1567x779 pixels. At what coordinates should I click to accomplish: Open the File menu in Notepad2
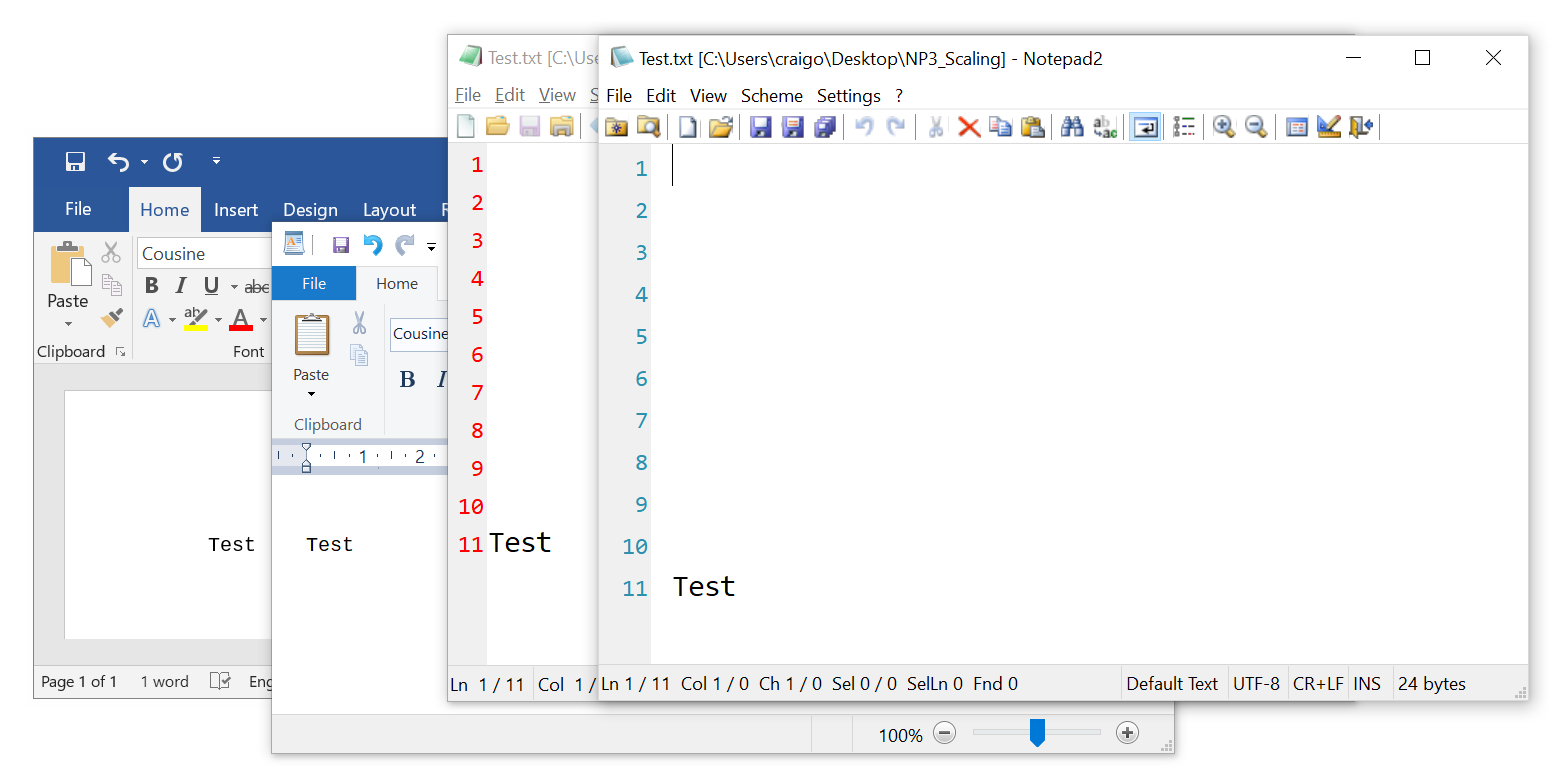click(x=619, y=96)
